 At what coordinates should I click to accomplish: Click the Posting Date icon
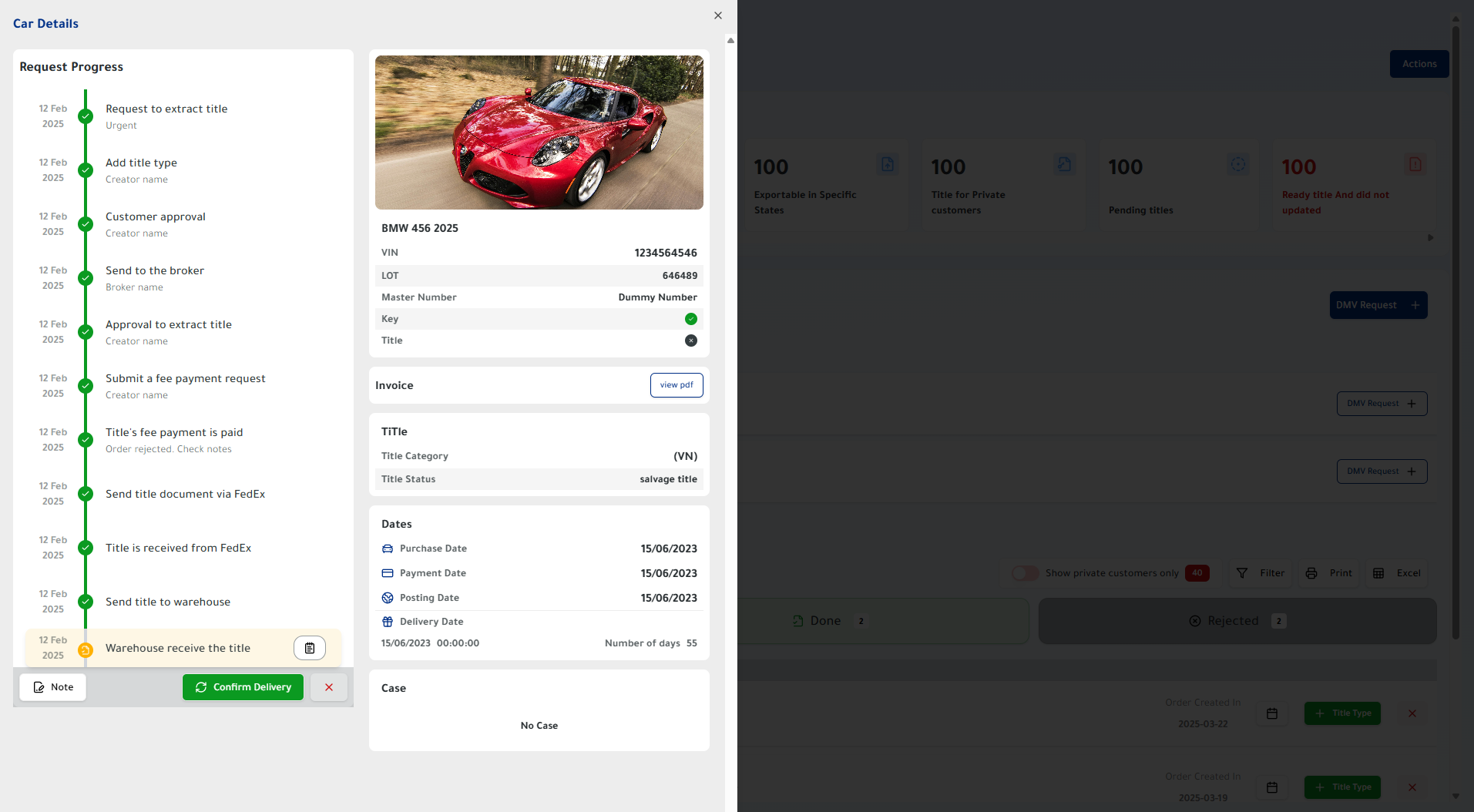[388, 598]
